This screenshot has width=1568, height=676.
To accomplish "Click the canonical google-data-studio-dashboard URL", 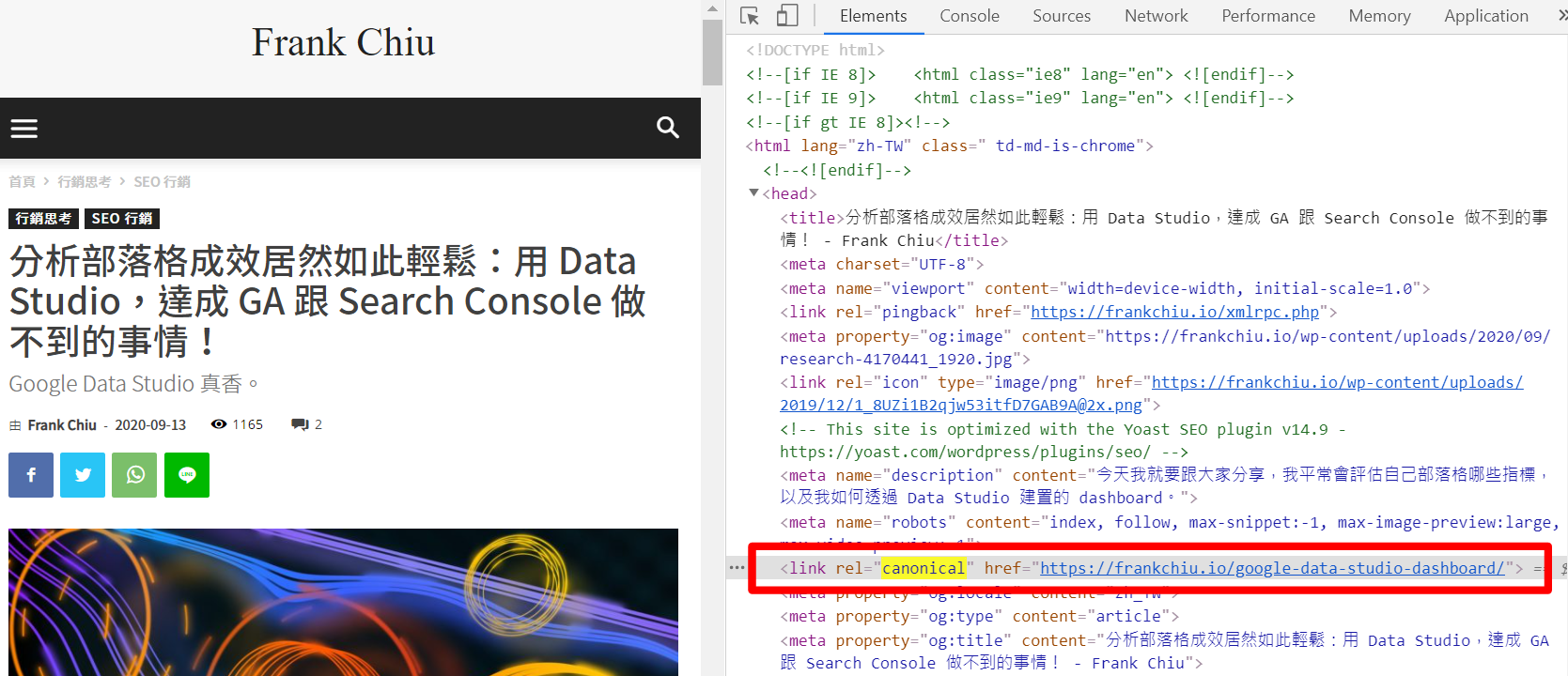I will 1271,568.
